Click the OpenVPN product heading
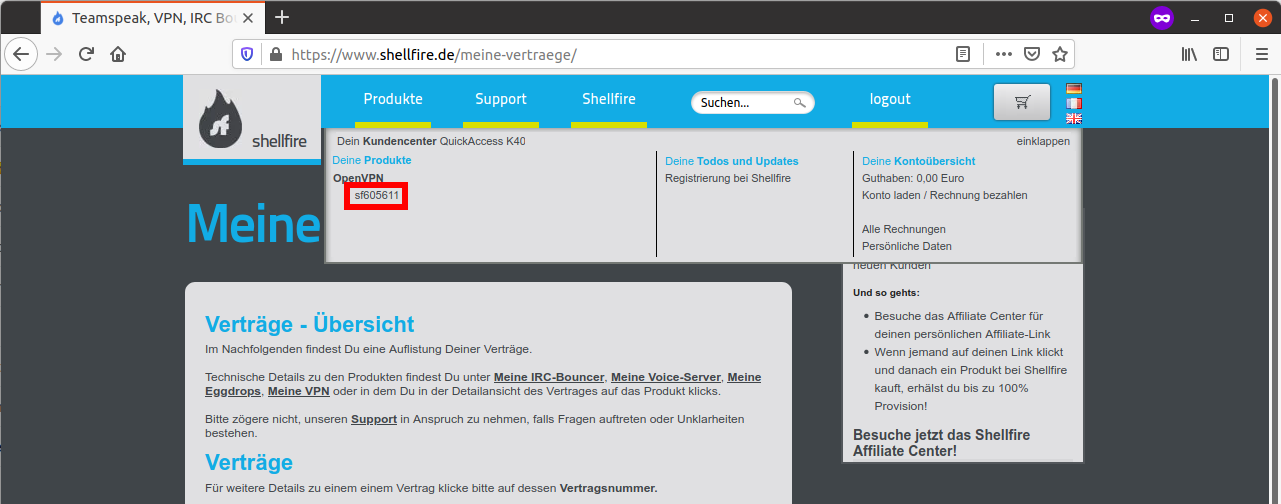Screen dimensions: 1281x504 (x=358, y=178)
